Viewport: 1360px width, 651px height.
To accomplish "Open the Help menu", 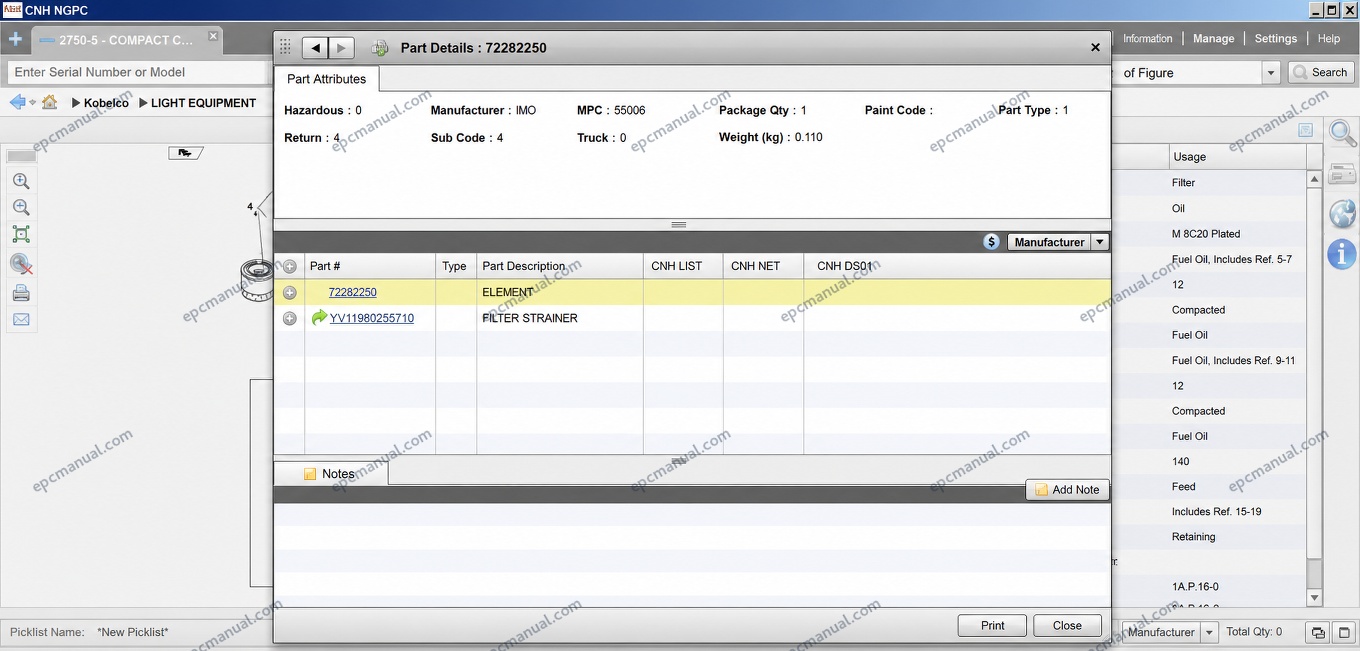I will click(1328, 39).
